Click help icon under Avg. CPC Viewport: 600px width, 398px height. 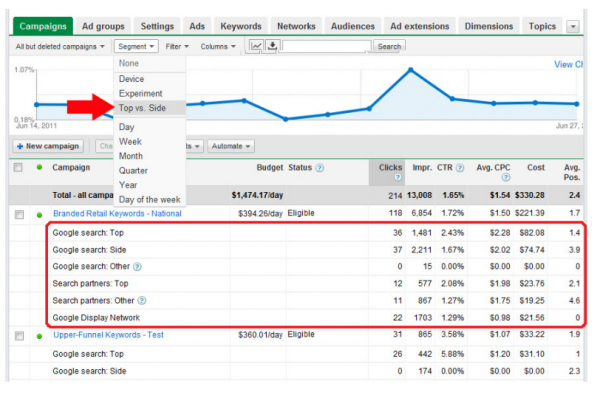pyautogui.click(x=506, y=177)
